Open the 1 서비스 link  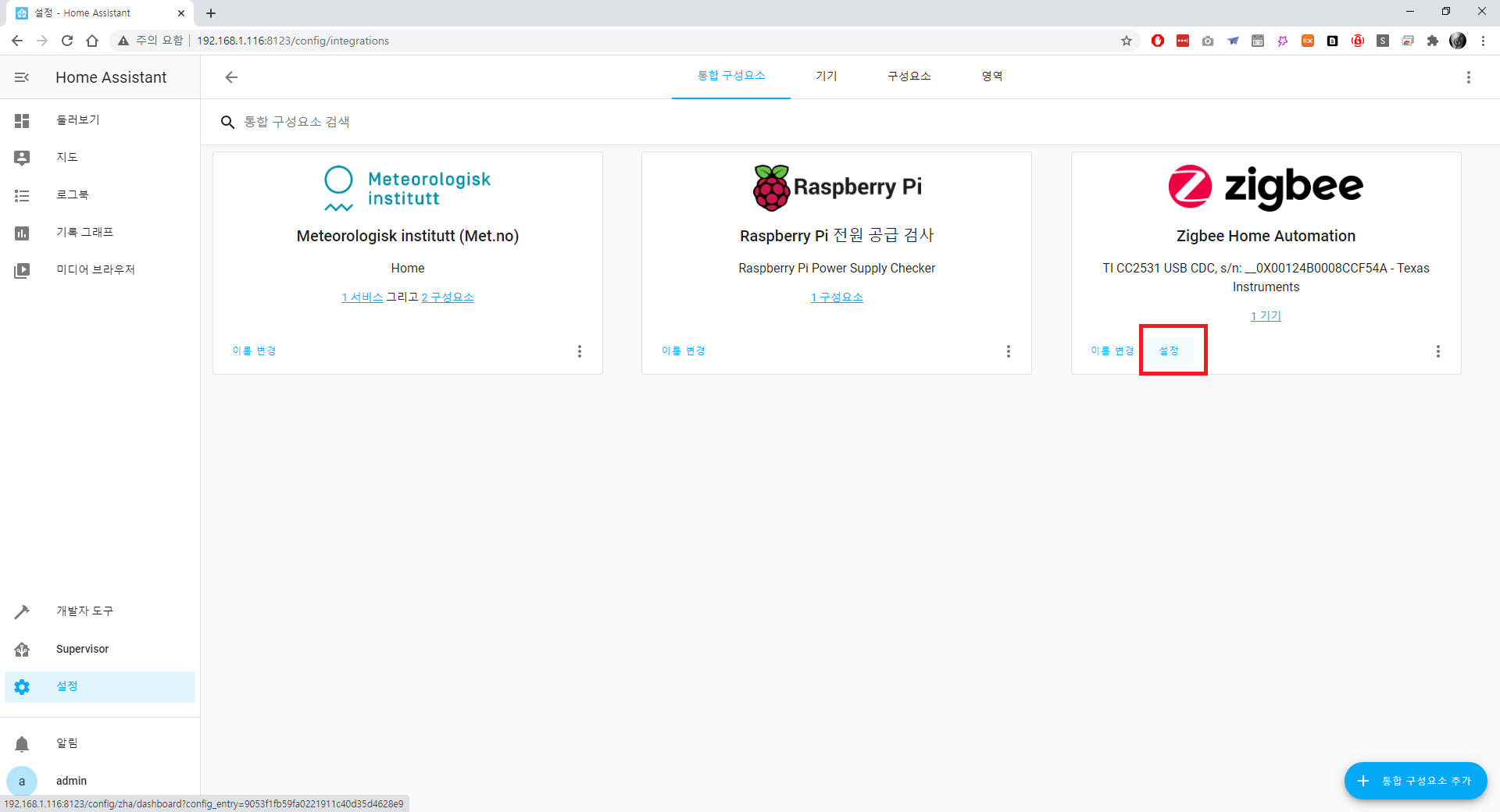(x=362, y=297)
